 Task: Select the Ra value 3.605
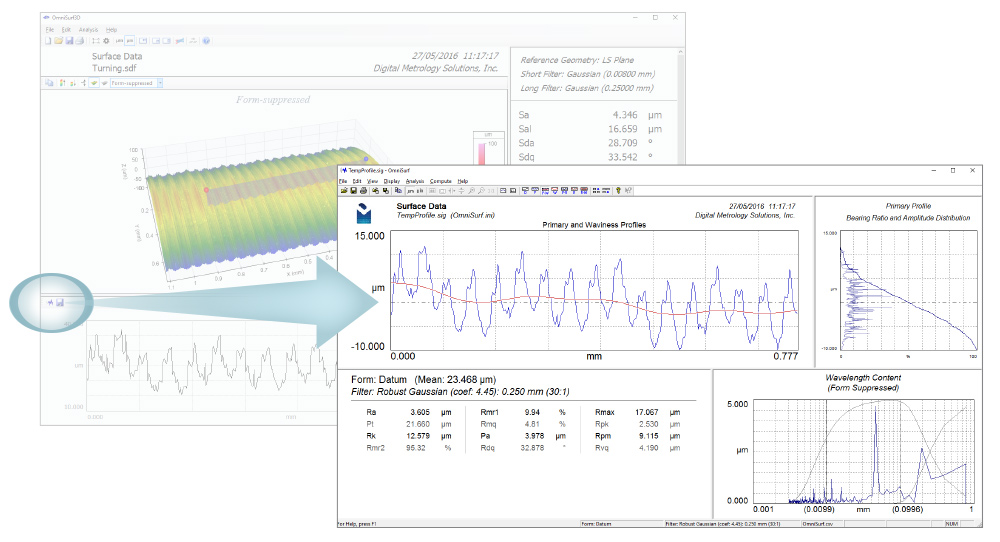click(x=420, y=413)
